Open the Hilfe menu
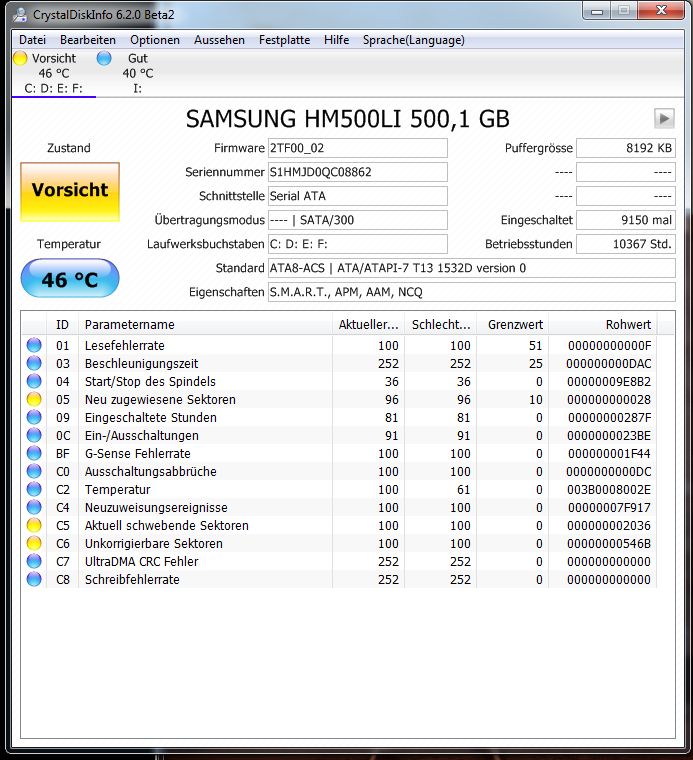Viewport: 693px width, 760px height. pyautogui.click(x=336, y=40)
